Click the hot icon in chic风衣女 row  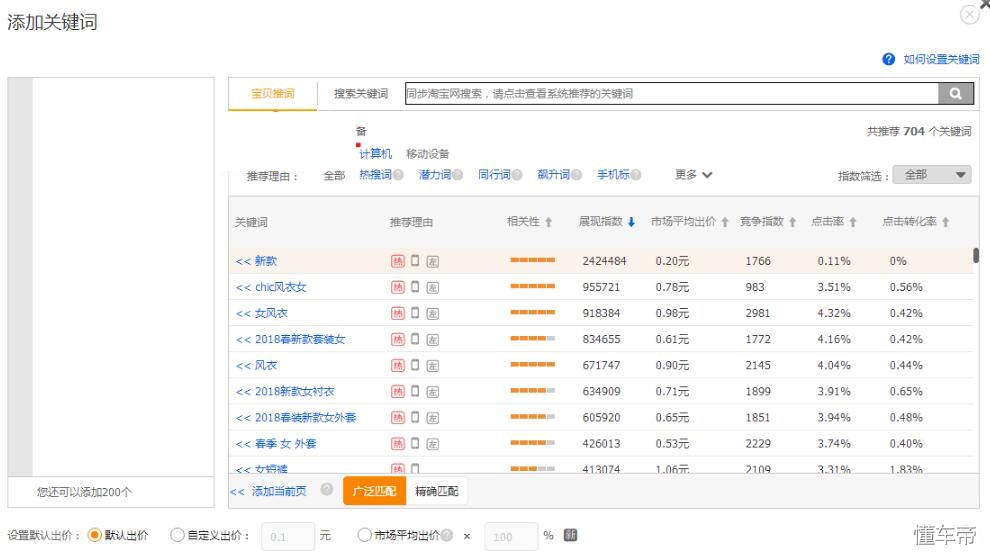tap(398, 287)
